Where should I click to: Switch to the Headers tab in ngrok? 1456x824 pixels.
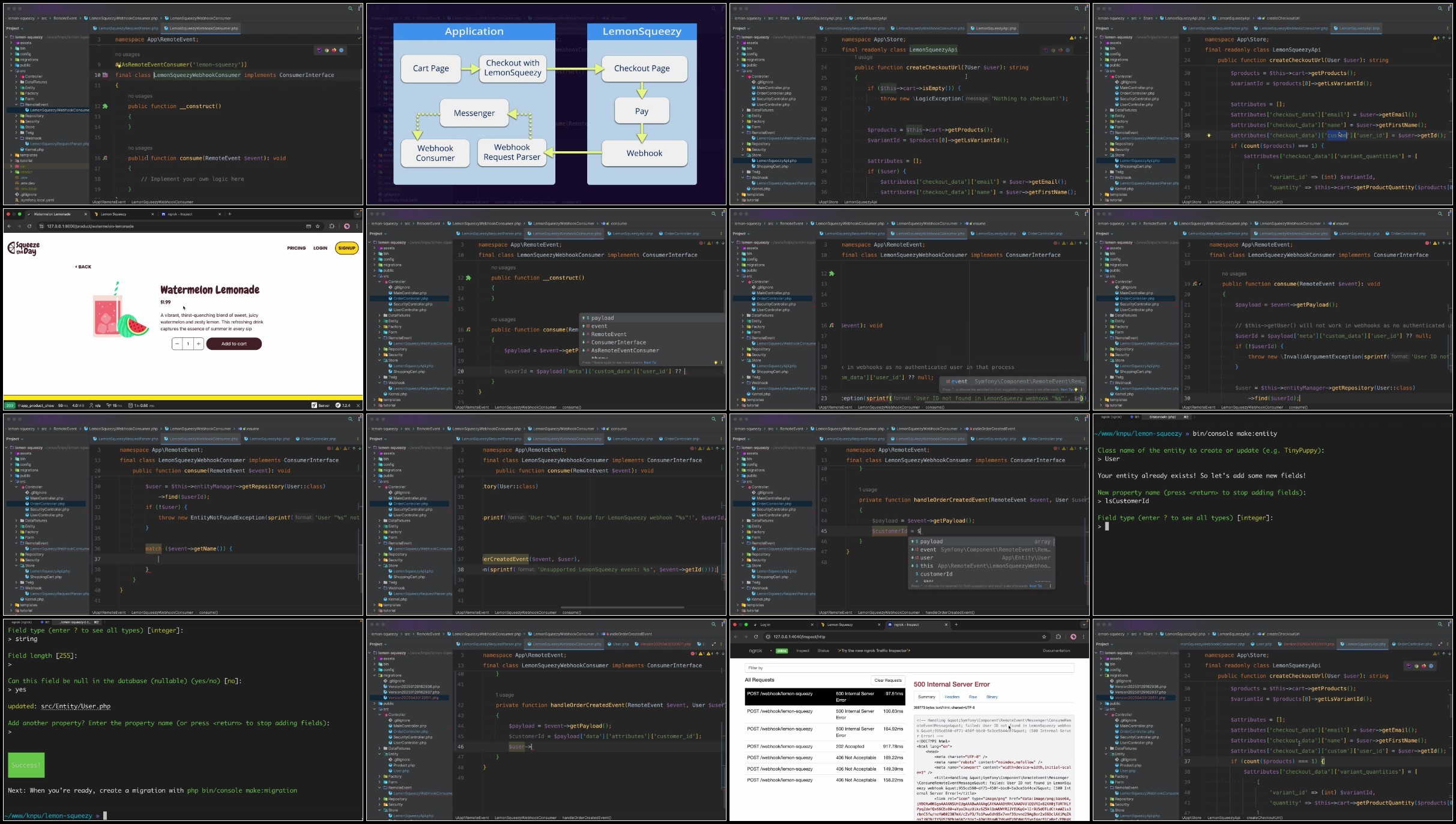click(952, 697)
